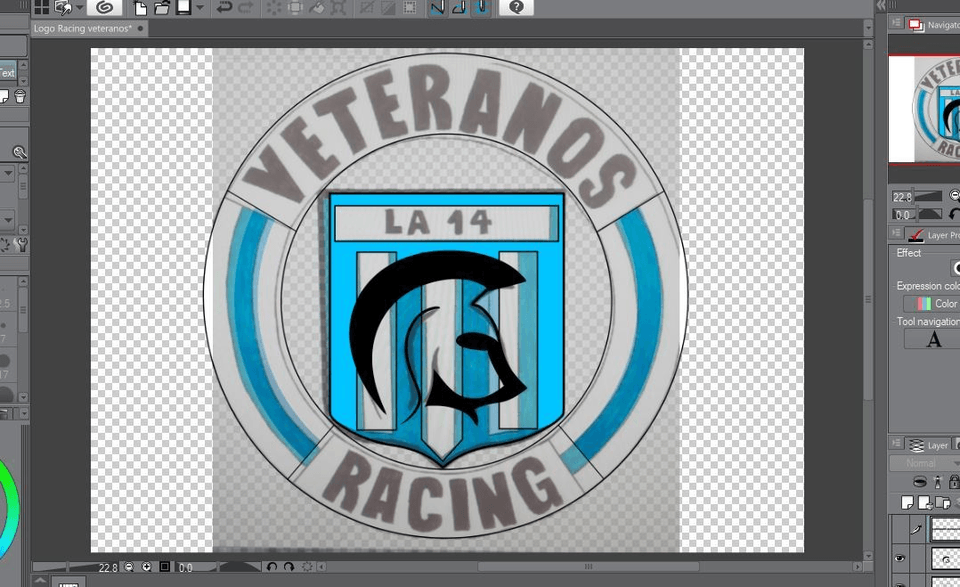Zoom out using the status bar magnifier
This screenshot has width=960, height=587.
tap(129, 567)
